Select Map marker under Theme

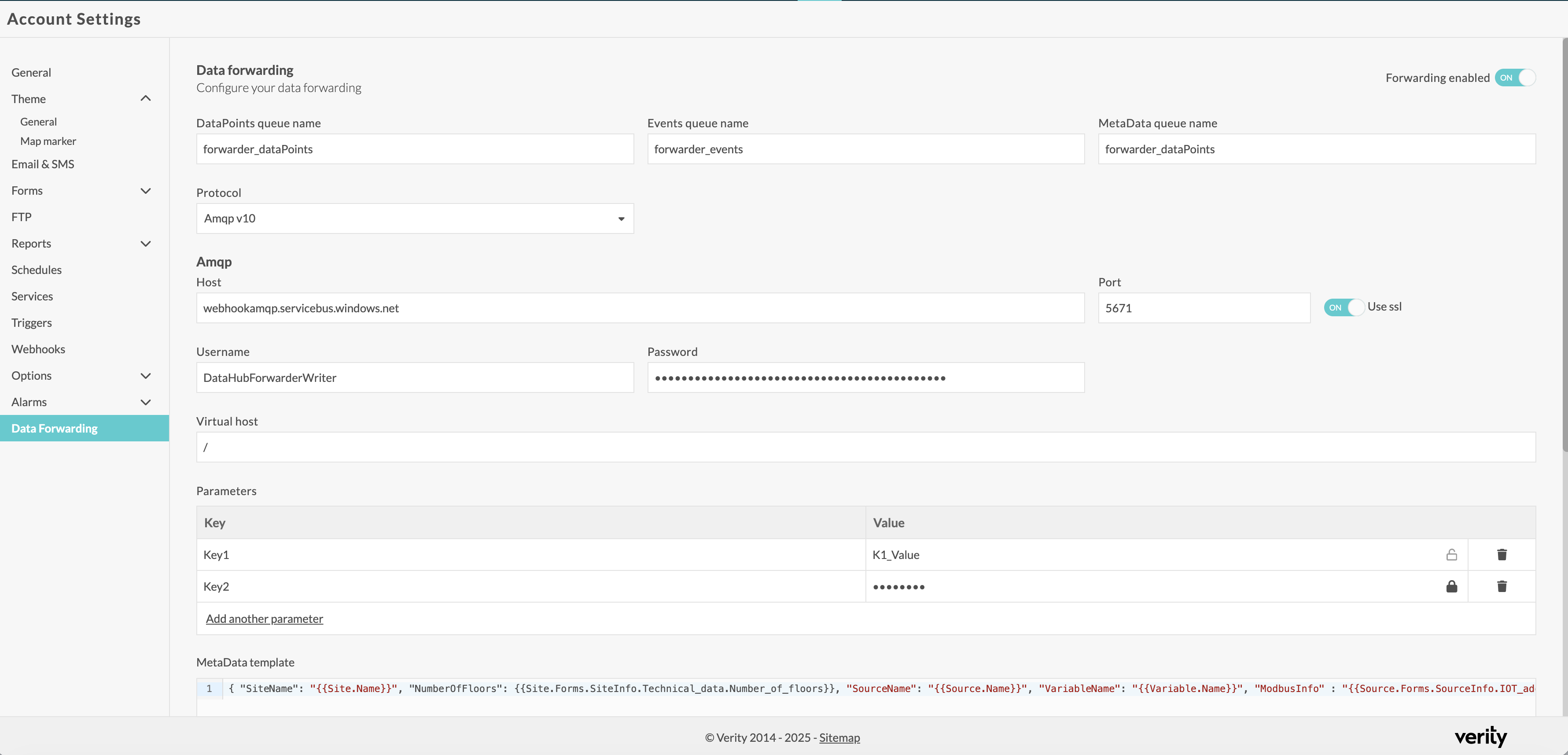point(48,141)
